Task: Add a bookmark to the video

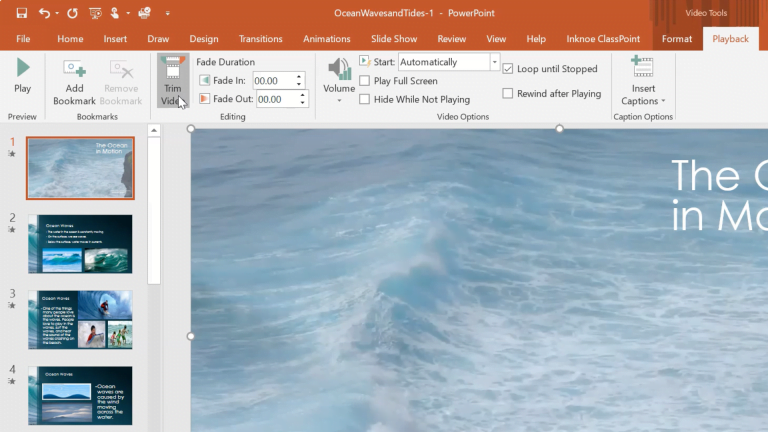Action: 74,82
